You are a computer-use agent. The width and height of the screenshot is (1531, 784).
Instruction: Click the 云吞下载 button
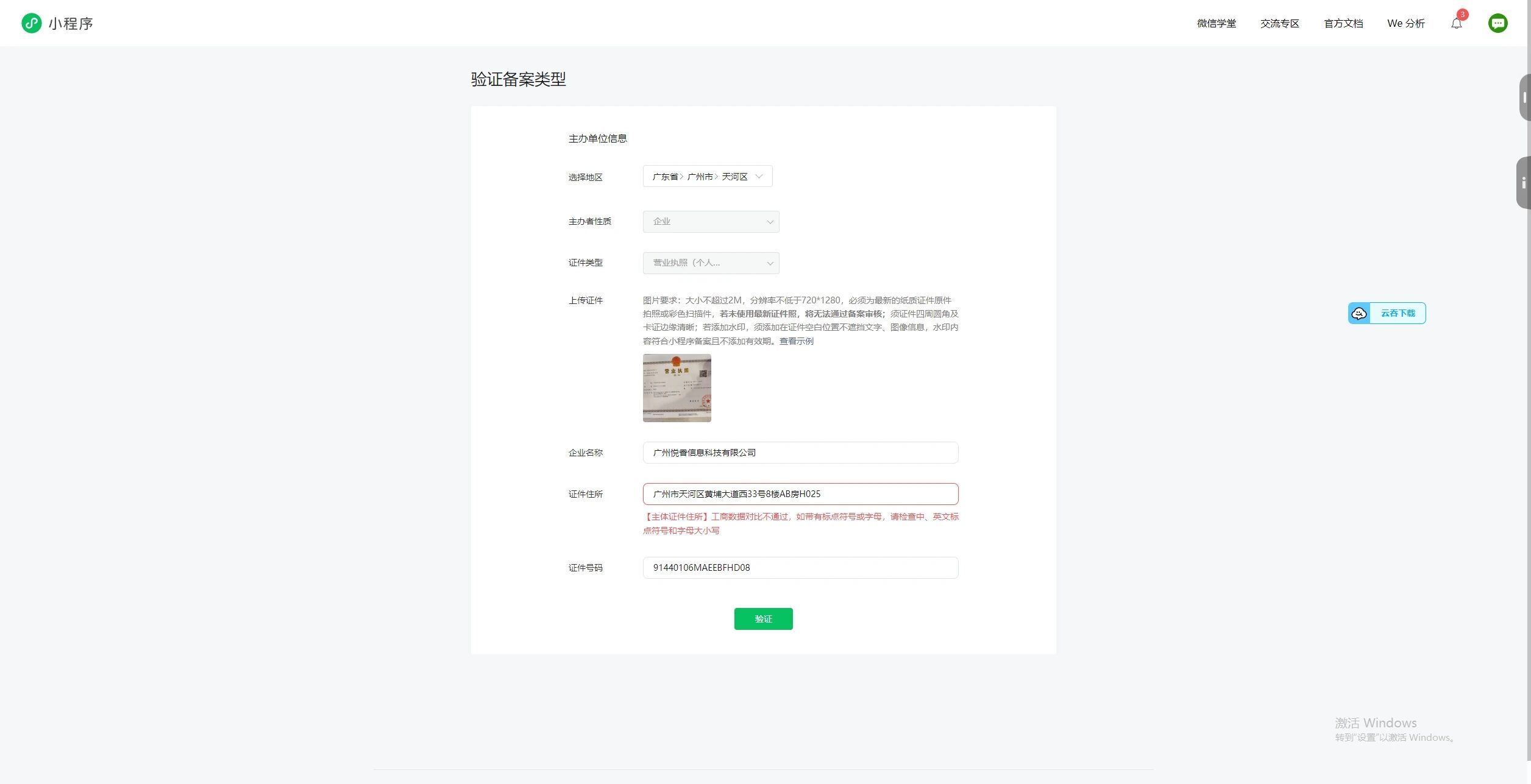coord(1398,313)
